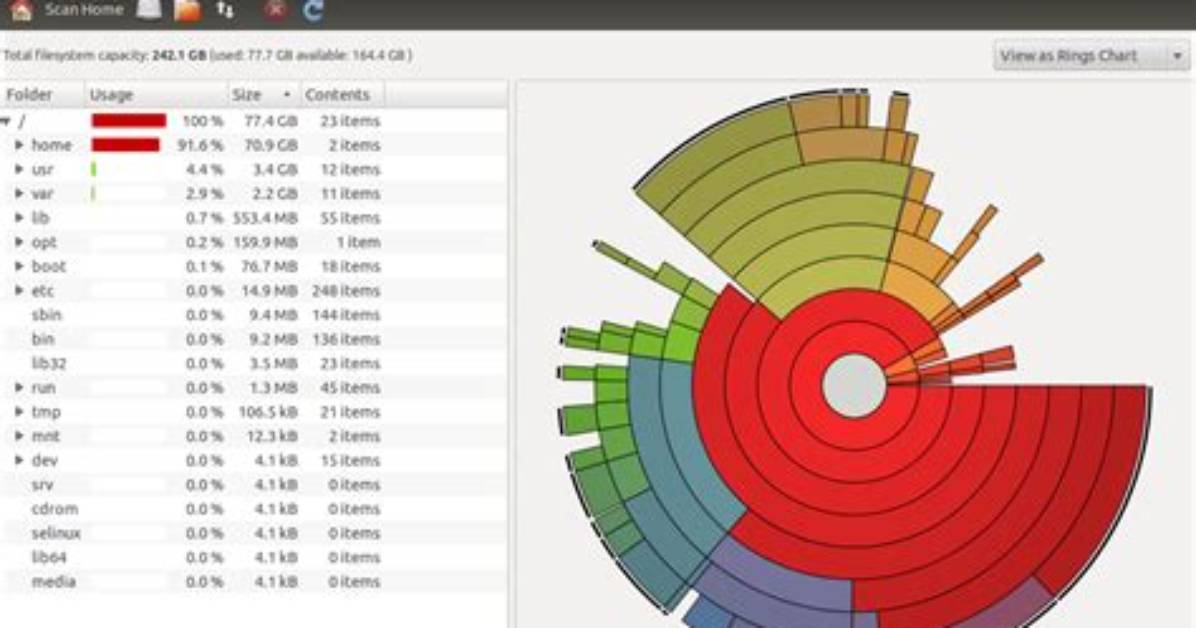Select the selinux folder row
Viewport: 1196px width, 628px height.
click(x=253, y=533)
